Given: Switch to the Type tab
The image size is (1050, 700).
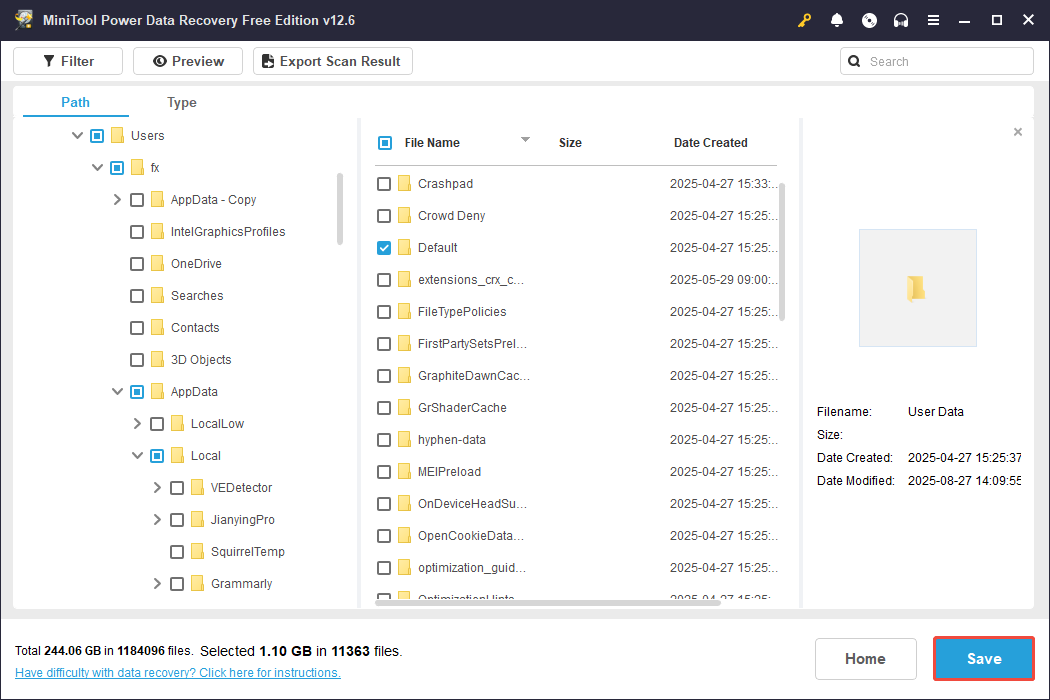Looking at the screenshot, I should [182, 102].
